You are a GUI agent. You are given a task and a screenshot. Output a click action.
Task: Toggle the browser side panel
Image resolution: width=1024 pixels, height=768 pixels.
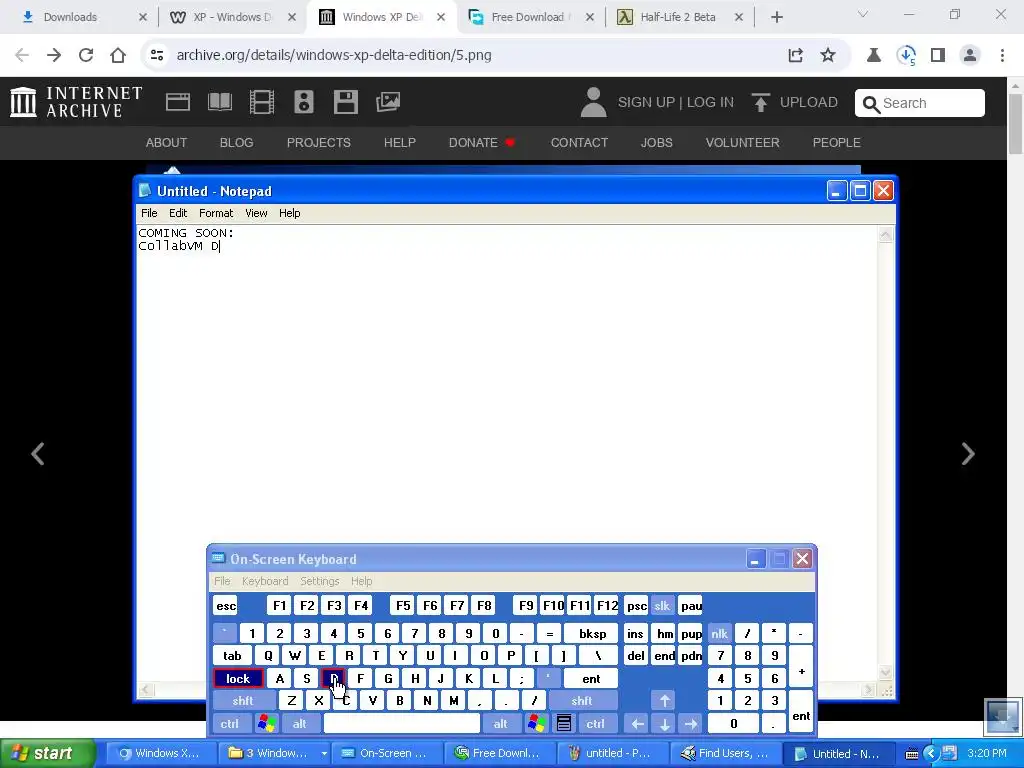pos(938,55)
